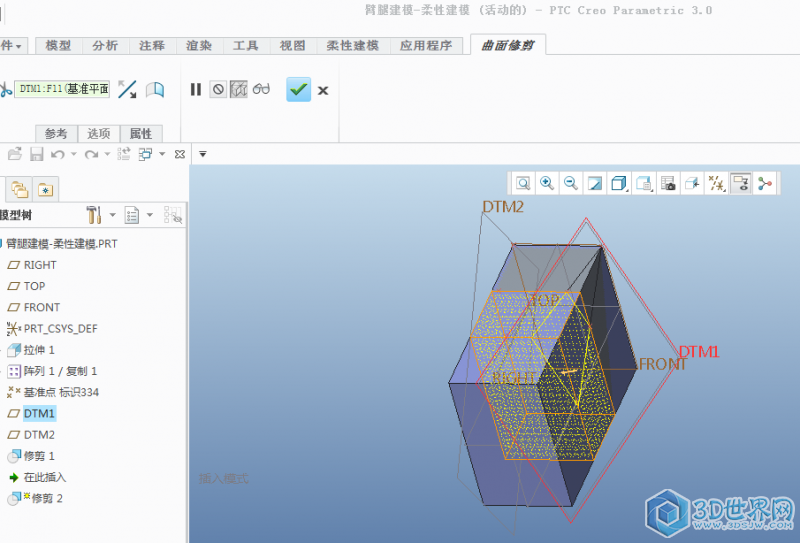Viewport: 800px width, 543px height.
Task: Click the close window icon in quick toolbar
Action: point(180,154)
